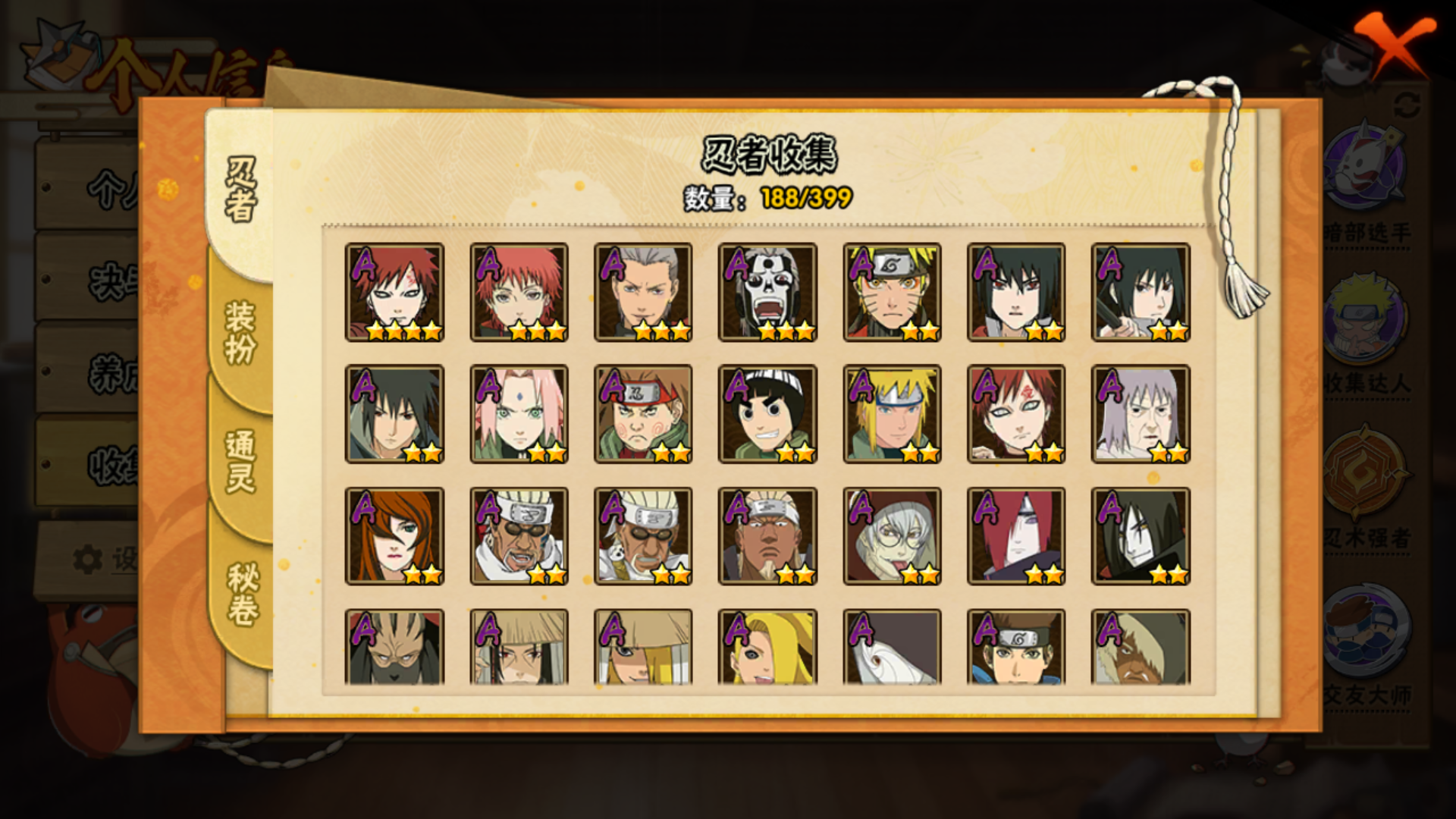
Task: Tap the 交友大师 badge icon
Action: 1367,631
